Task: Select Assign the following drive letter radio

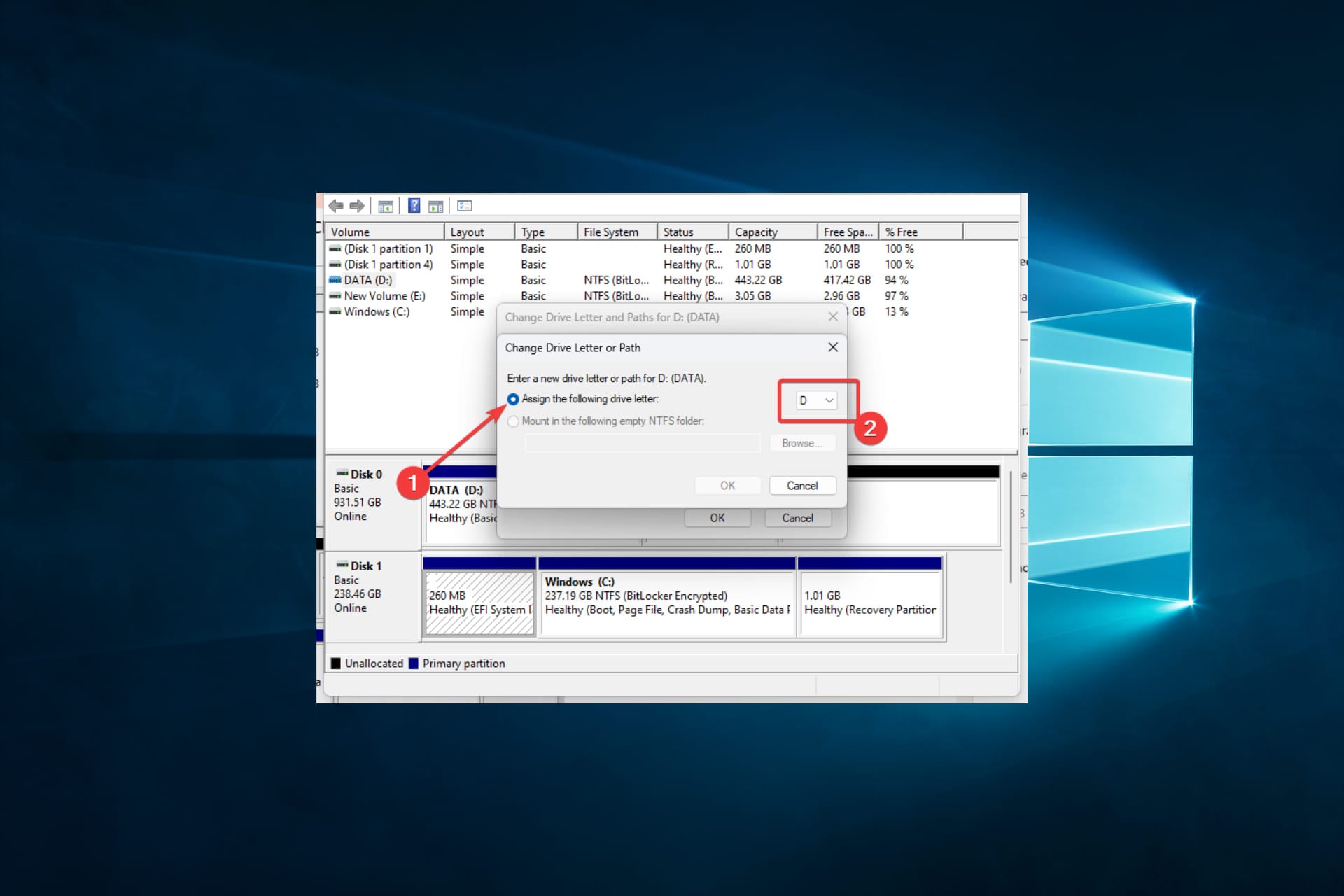Action: pyautogui.click(x=513, y=399)
